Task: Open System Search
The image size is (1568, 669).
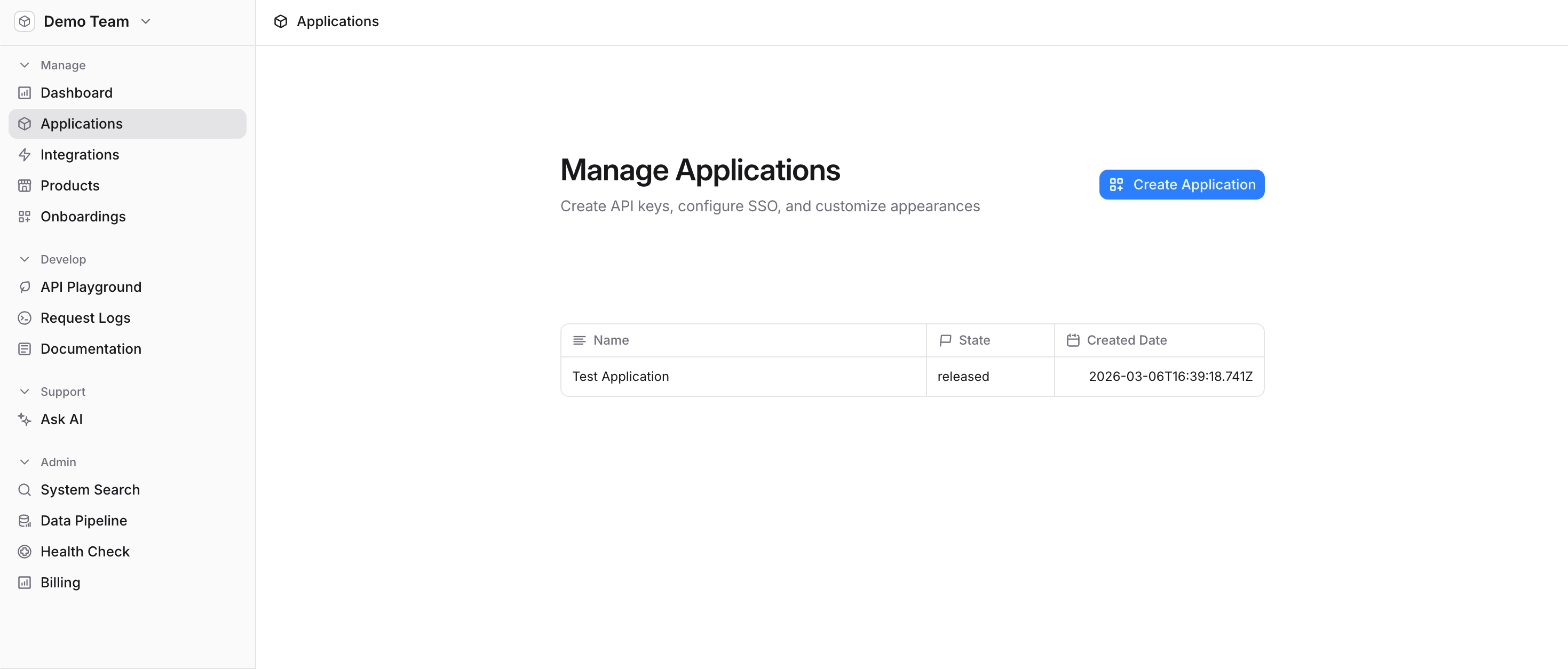Action: [x=127, y=490]
